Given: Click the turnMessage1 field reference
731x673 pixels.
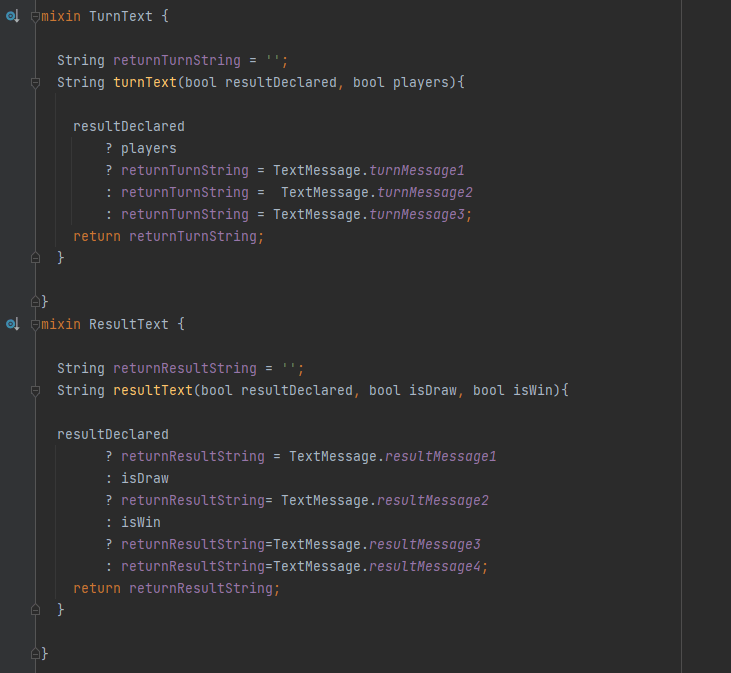Looking at the screenshot, I should [x=417, y=170].
